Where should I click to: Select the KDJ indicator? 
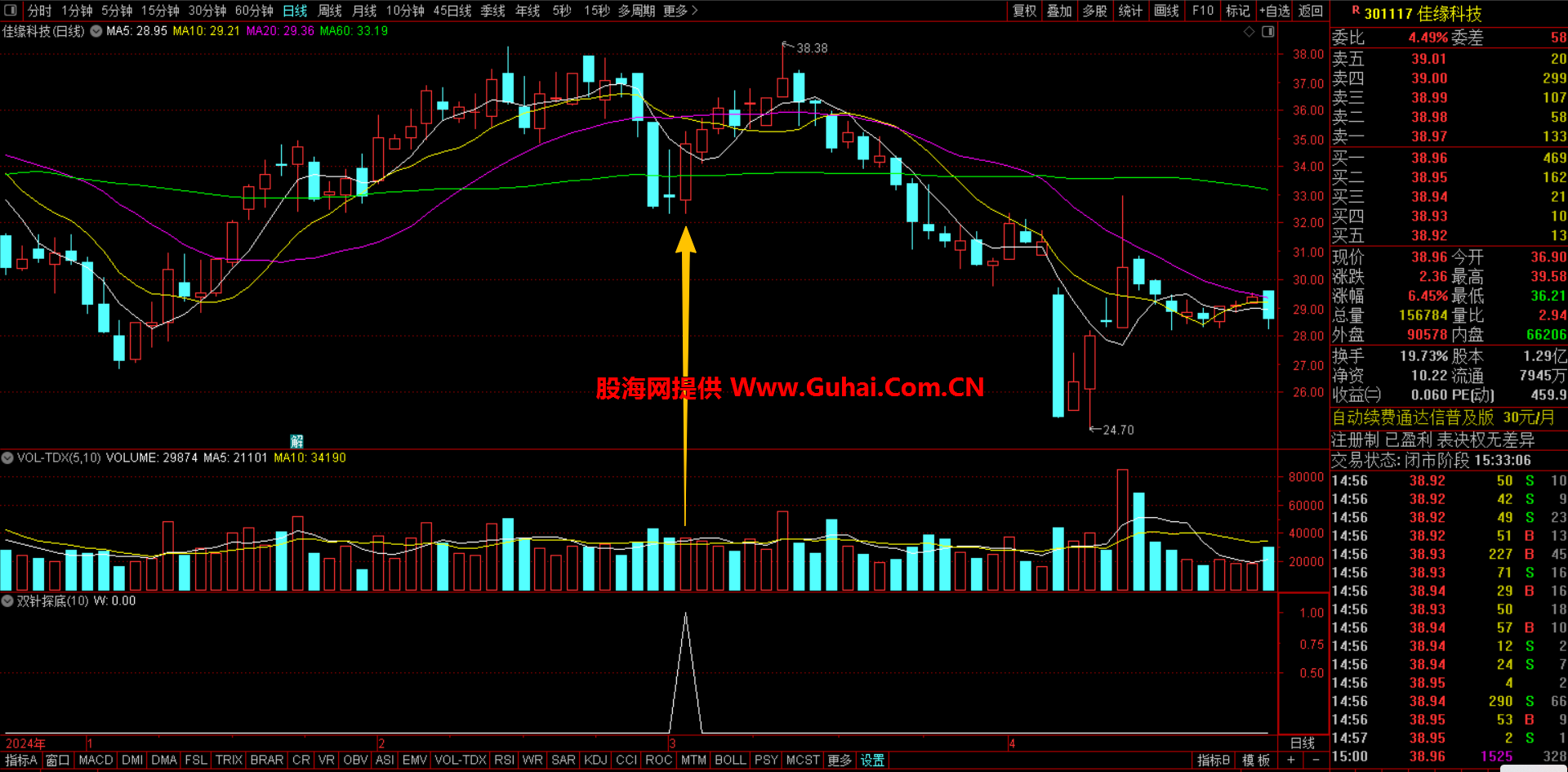tap(595, 761)
